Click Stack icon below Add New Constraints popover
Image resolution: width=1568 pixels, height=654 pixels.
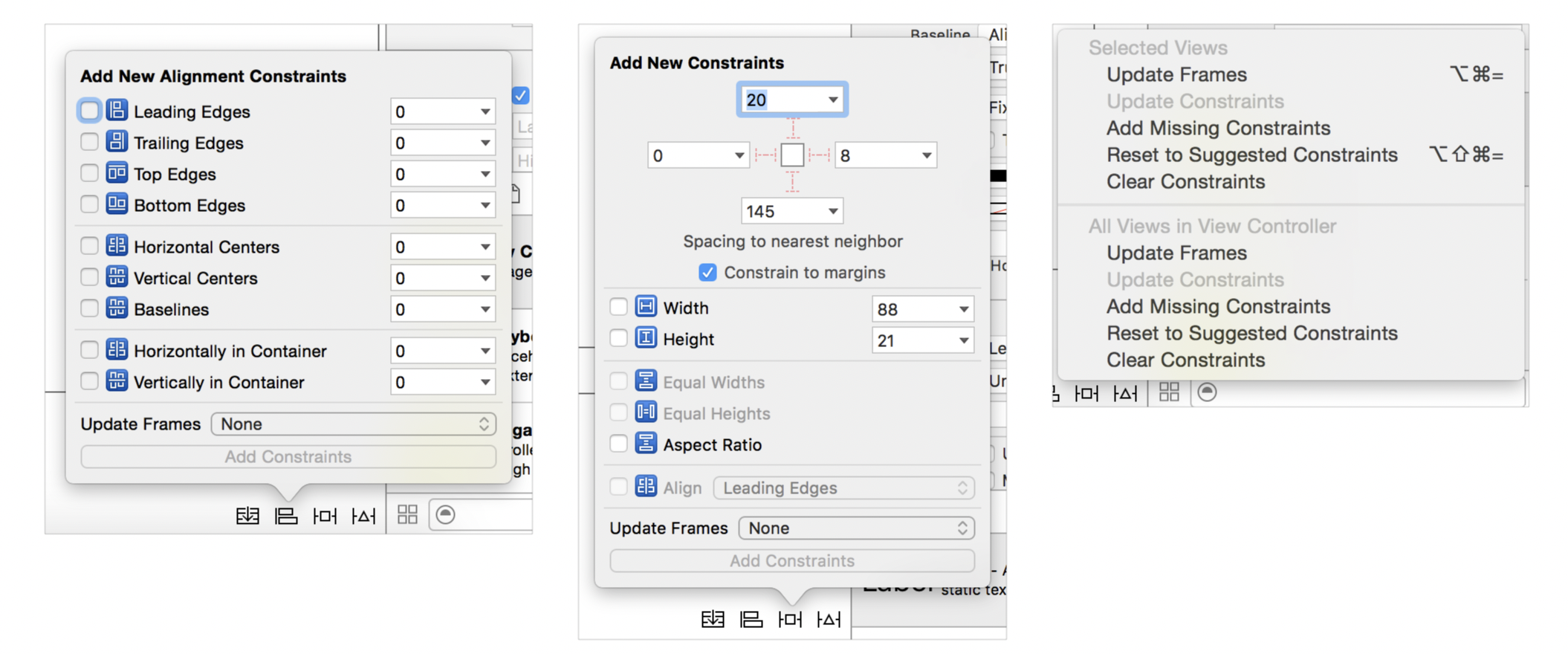click(x=713, y=618)
